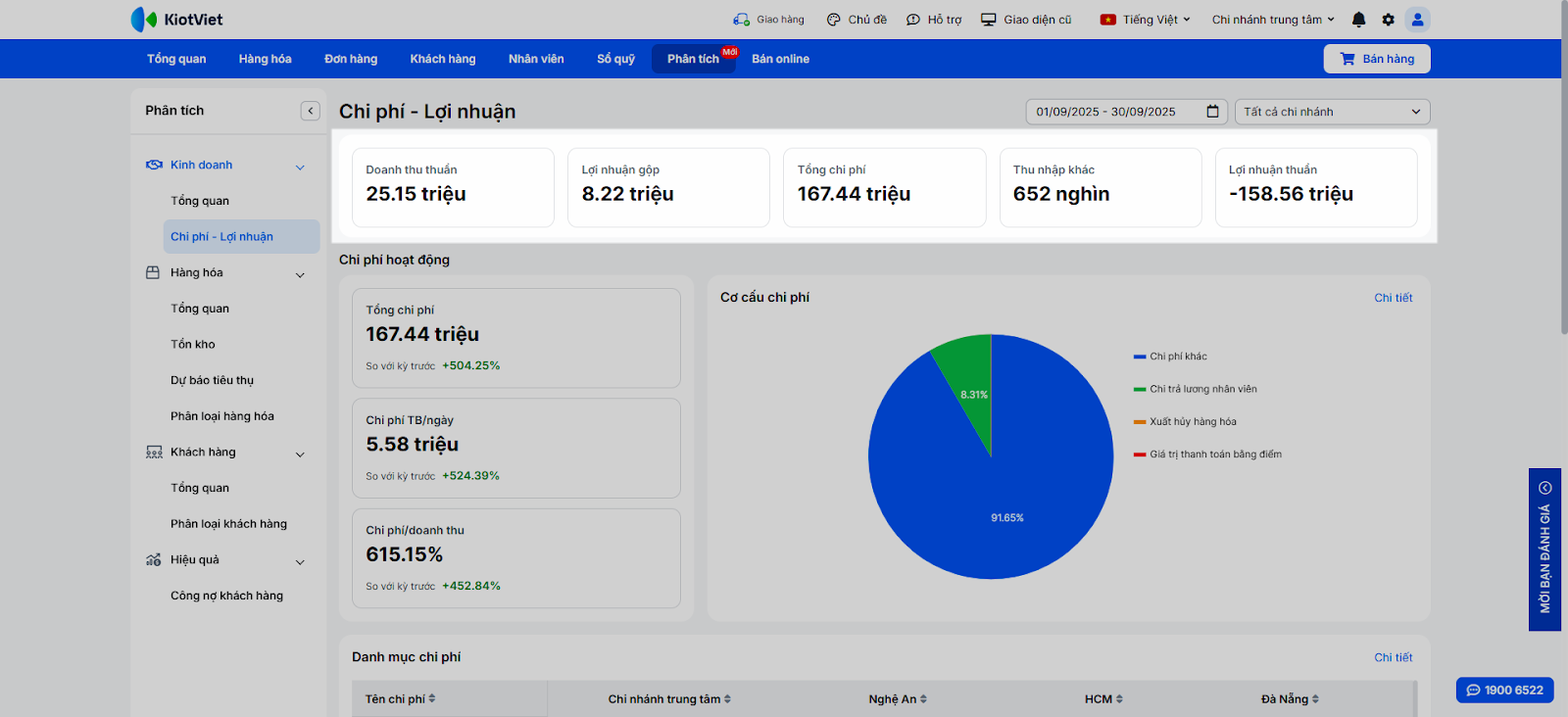Collapse the Kinh doanh sidebar section
The height and width of the screenshot is (717, 1568).
pyautogui.click(x=300, y=167)
